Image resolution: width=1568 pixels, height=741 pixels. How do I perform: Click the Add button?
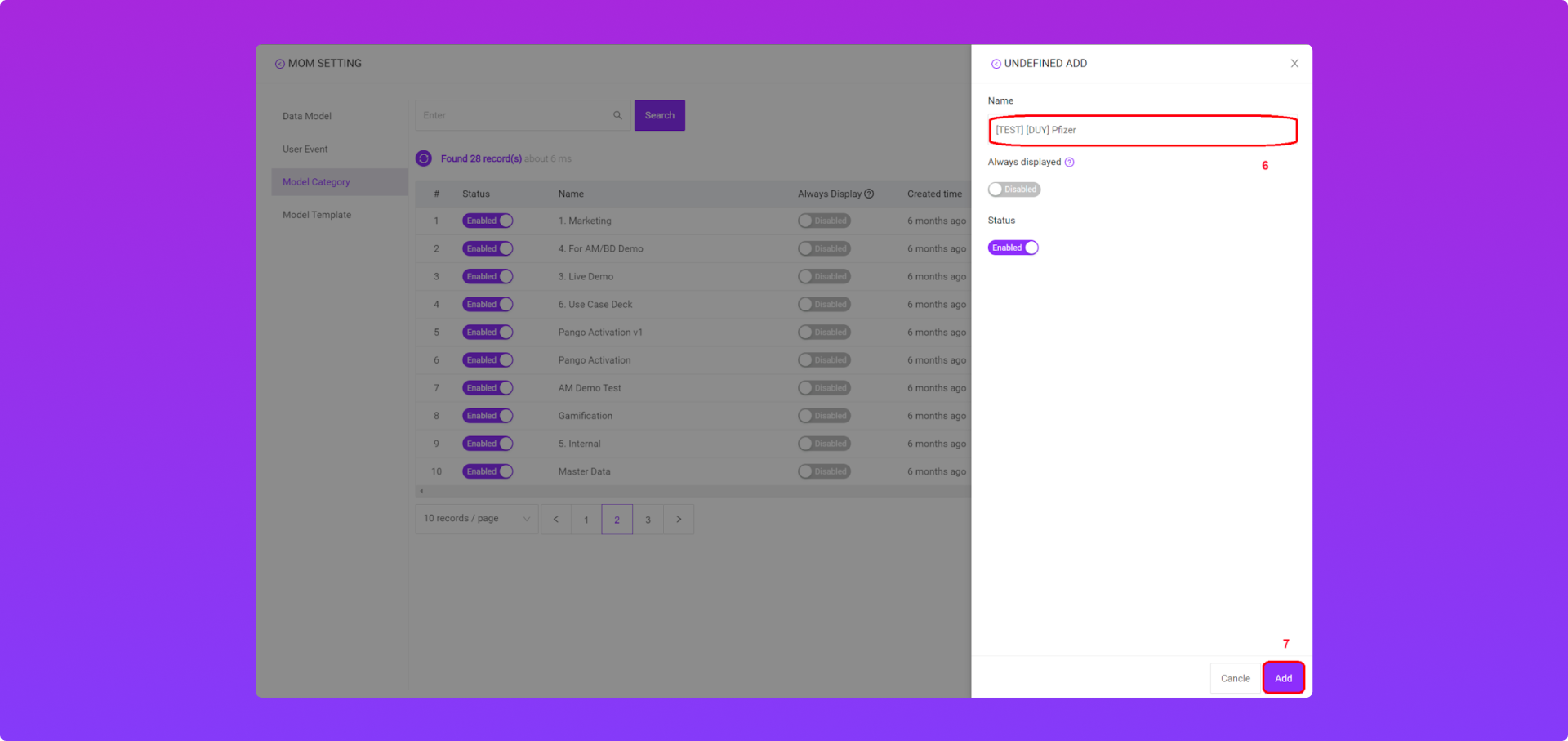coord(1283,678)
